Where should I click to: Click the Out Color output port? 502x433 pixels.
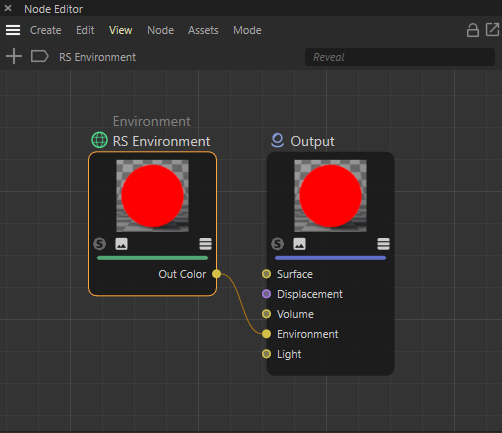pyautogui.click(x=216, y=274)
